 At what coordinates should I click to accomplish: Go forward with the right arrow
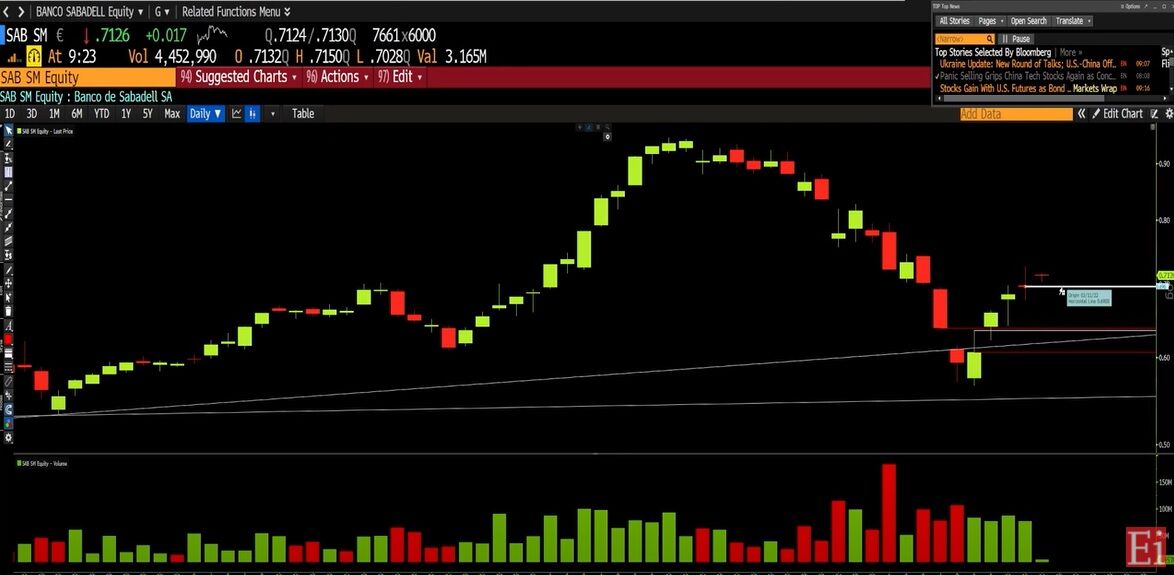coord(20,11)
